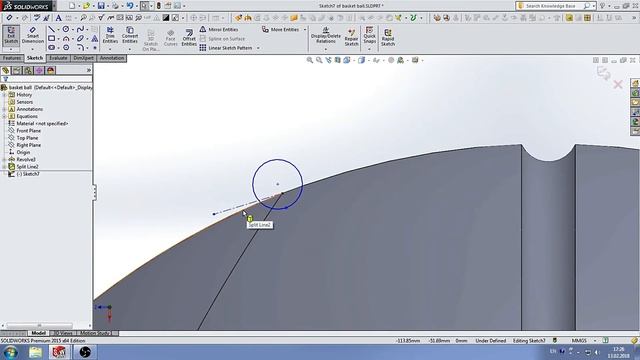
Task: Open the Linear Sketch Pattern dropdown arrow
Action: pyautogui.click(x=258, y=48)
